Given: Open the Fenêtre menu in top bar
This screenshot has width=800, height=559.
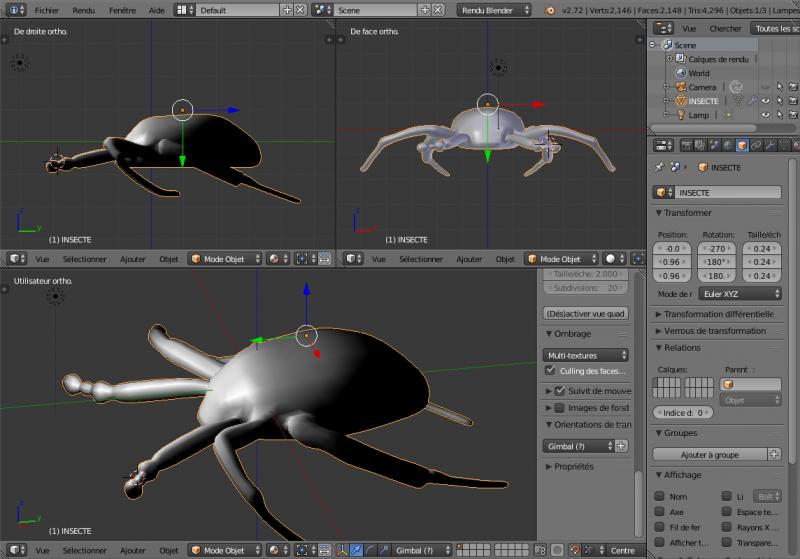Looking at the screenshot, I should (122, 9).
